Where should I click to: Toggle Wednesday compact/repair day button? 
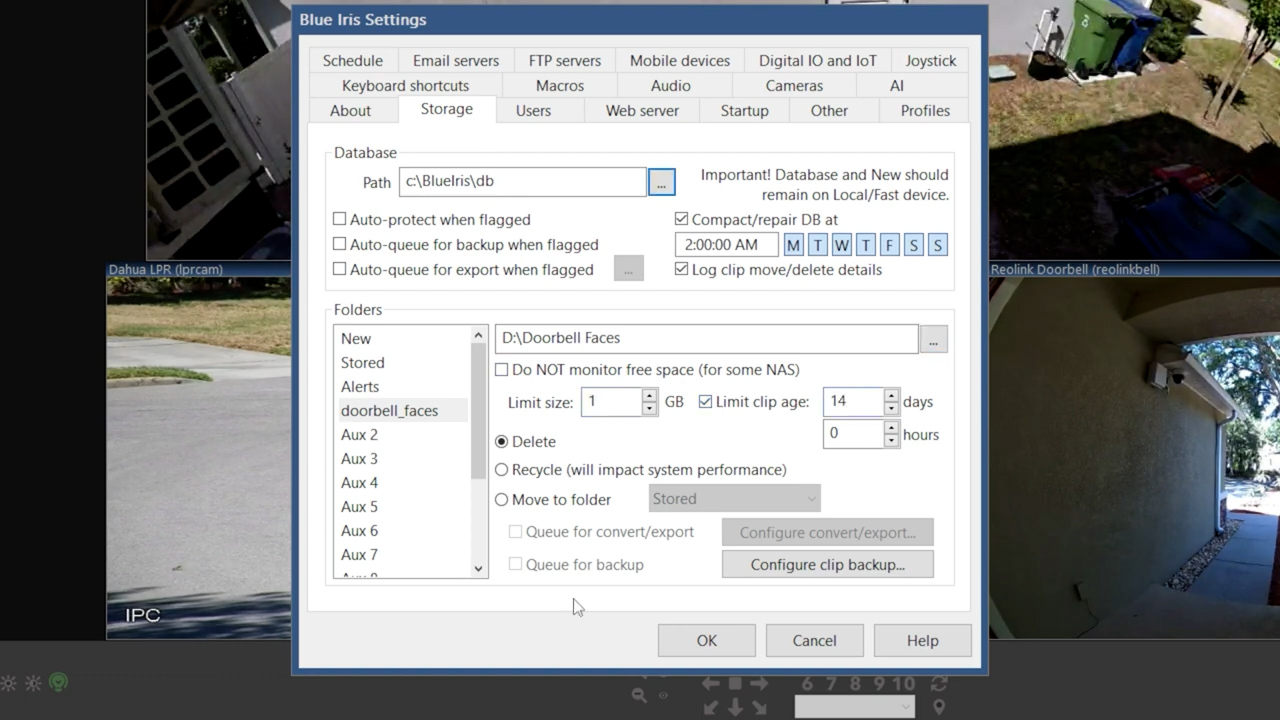click(841, 245)
